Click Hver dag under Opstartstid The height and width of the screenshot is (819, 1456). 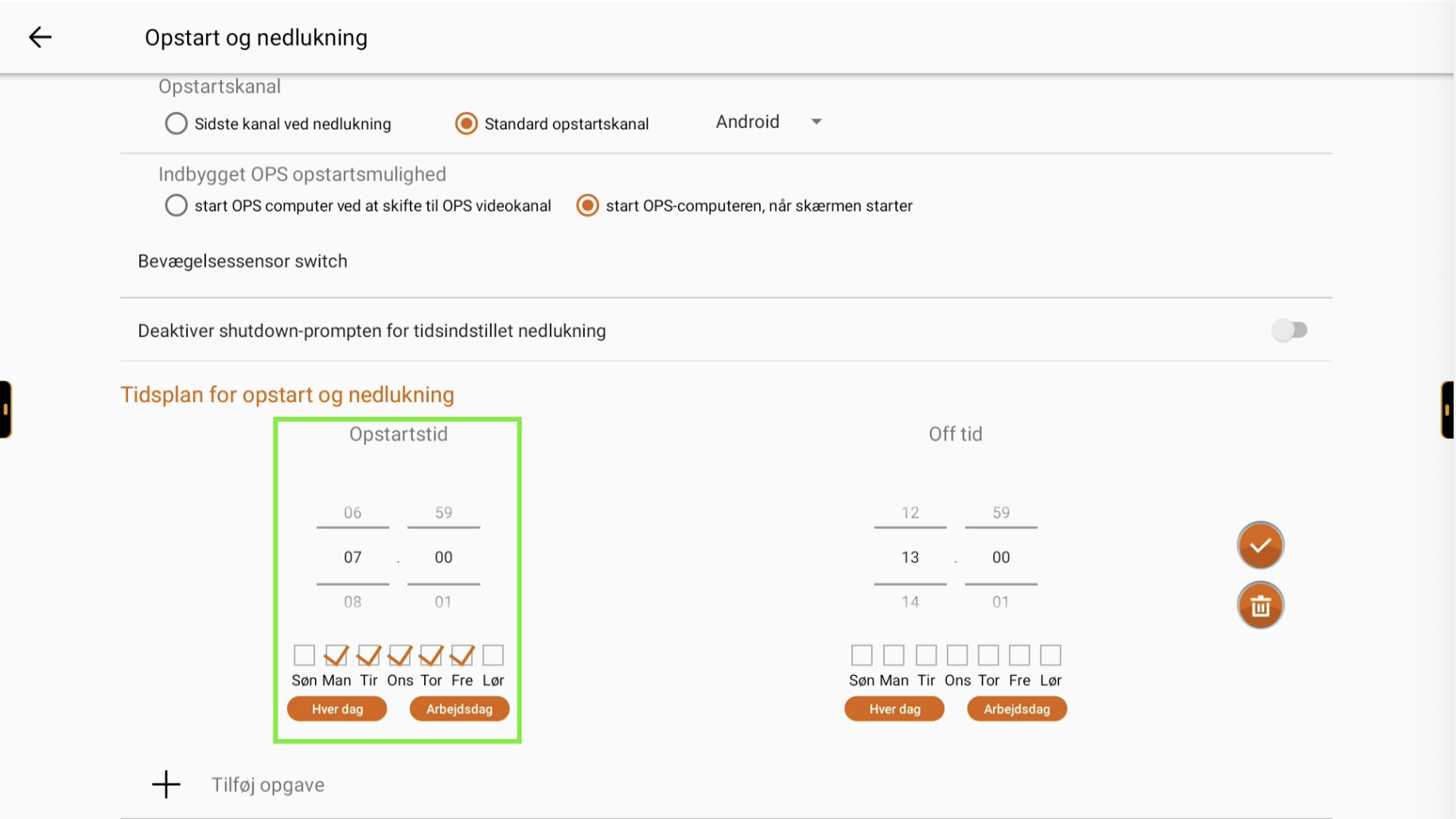(337, 708)
